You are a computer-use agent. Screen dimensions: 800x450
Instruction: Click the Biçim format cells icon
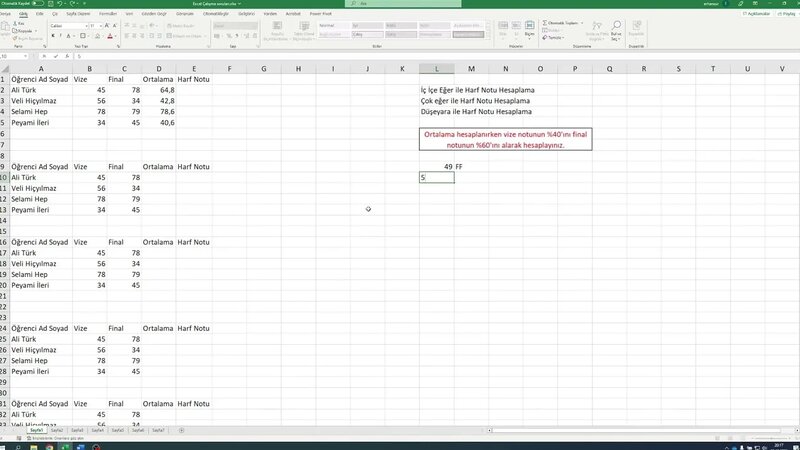click(x=530, y=28)
